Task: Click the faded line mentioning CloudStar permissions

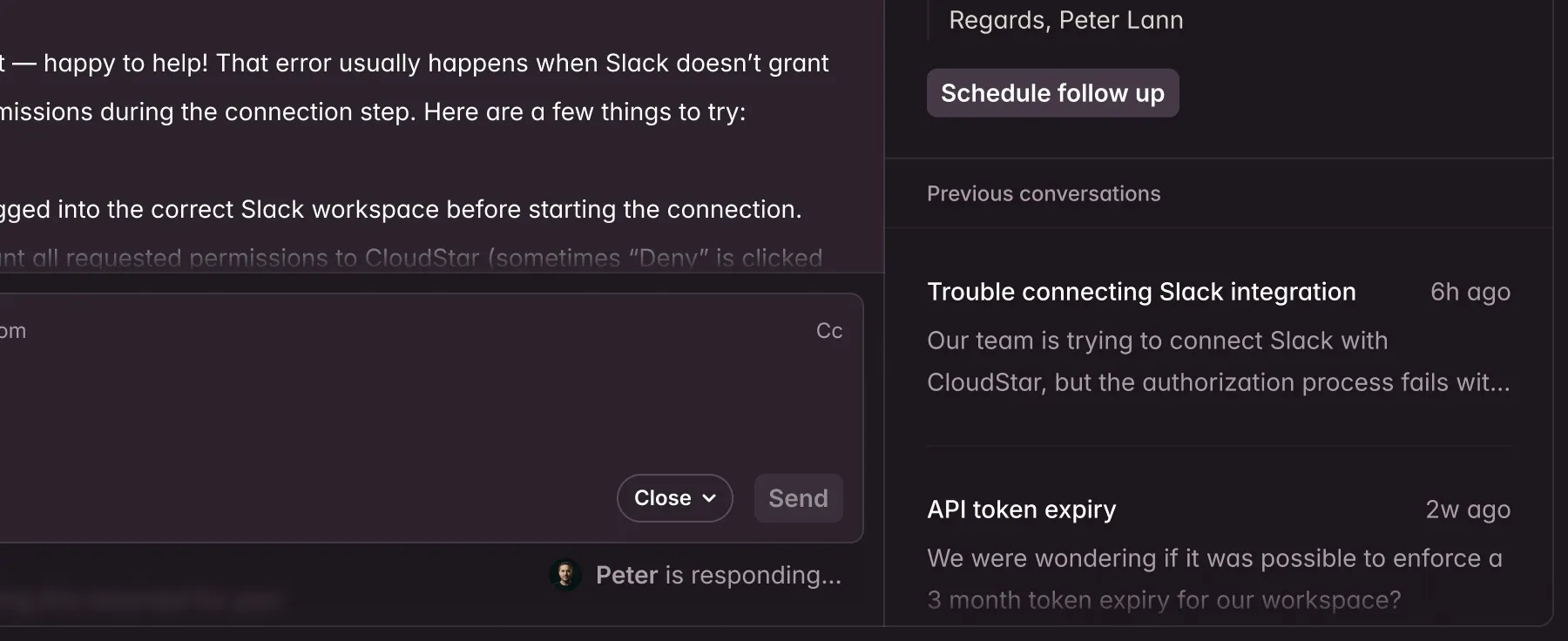Action: [411, 258]
